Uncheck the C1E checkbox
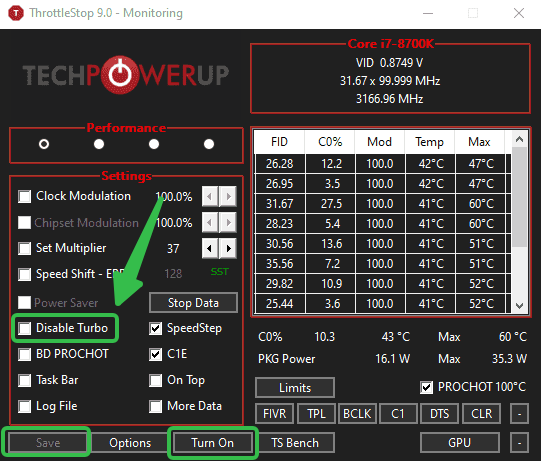 point(156,354)
